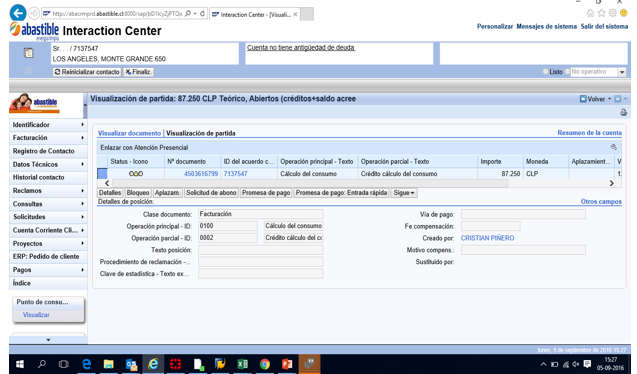The height and width of the screenshot is (374, 637).
Task: Open the browser home icon
Action: (590, 13)
